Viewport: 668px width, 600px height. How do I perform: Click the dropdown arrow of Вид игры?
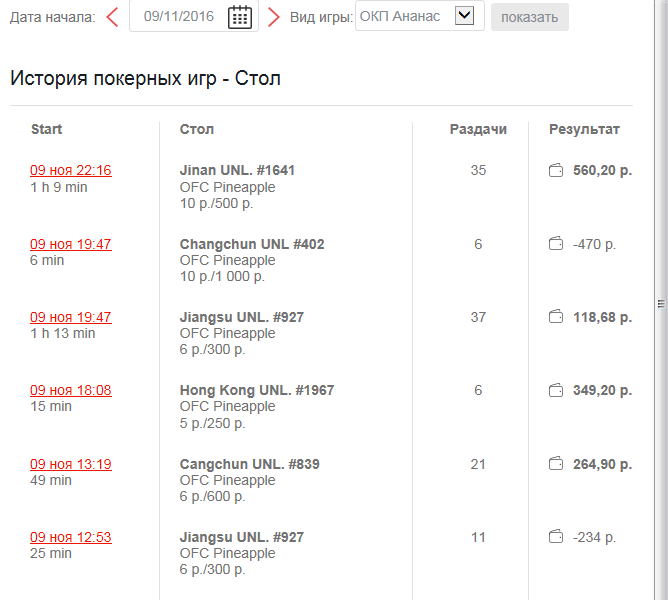(x=464, y=16)
